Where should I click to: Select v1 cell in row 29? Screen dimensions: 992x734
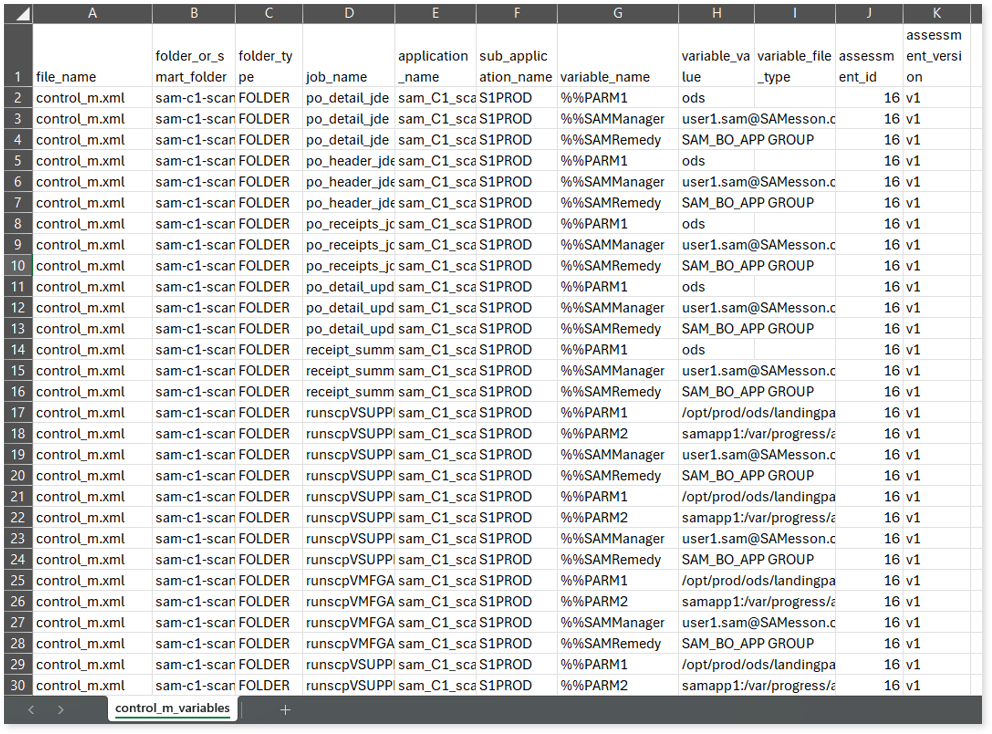click(936, 664)
